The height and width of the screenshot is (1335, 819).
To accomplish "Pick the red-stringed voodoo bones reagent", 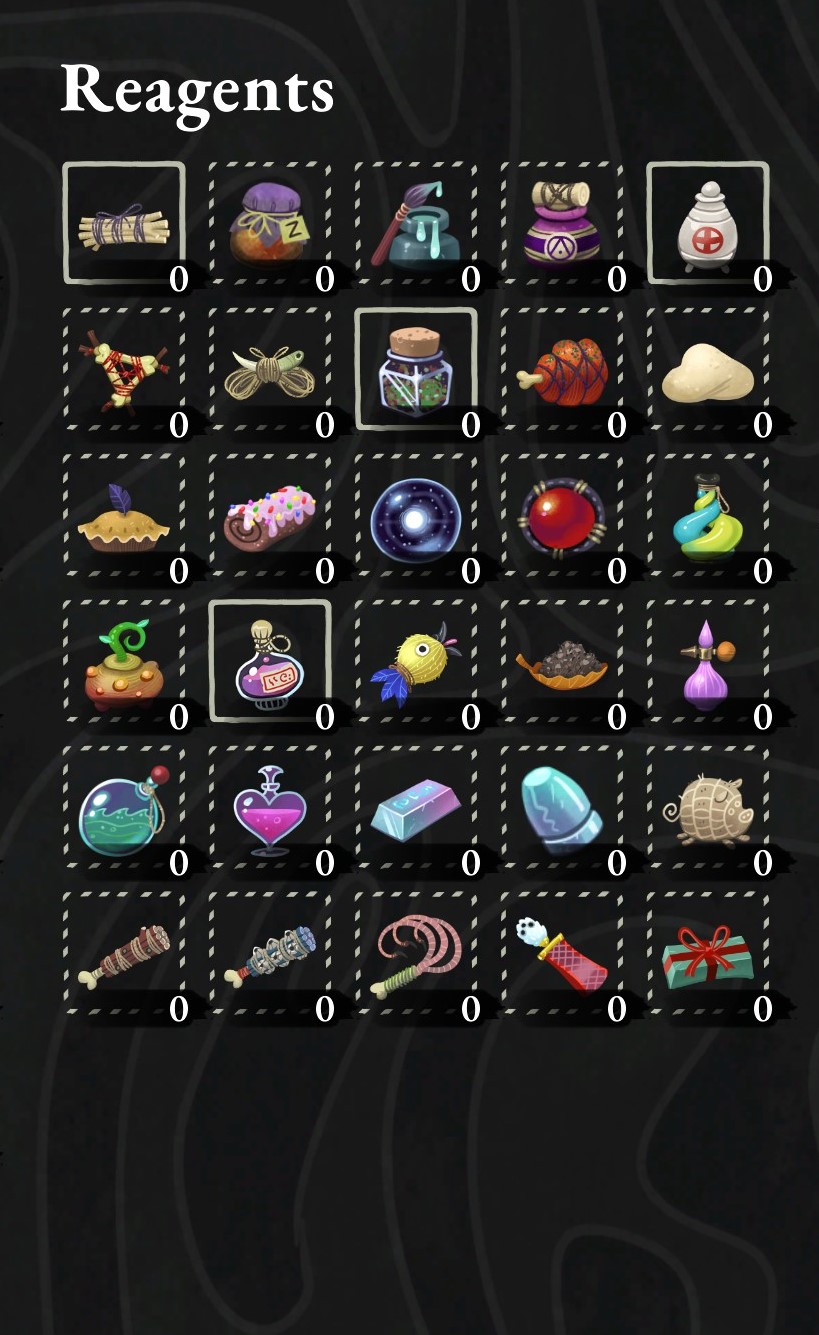I will pyautogui.click(x=124, y=370).
